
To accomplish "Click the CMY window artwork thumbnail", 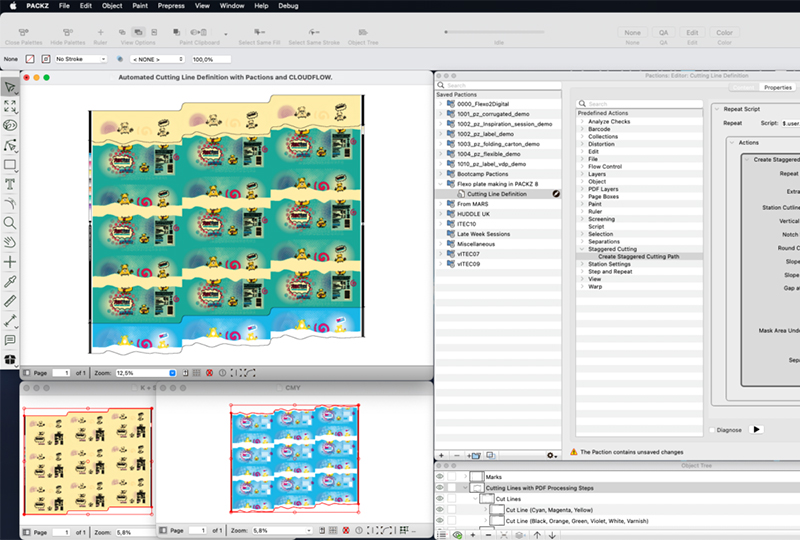I will [x=294, y=458].
